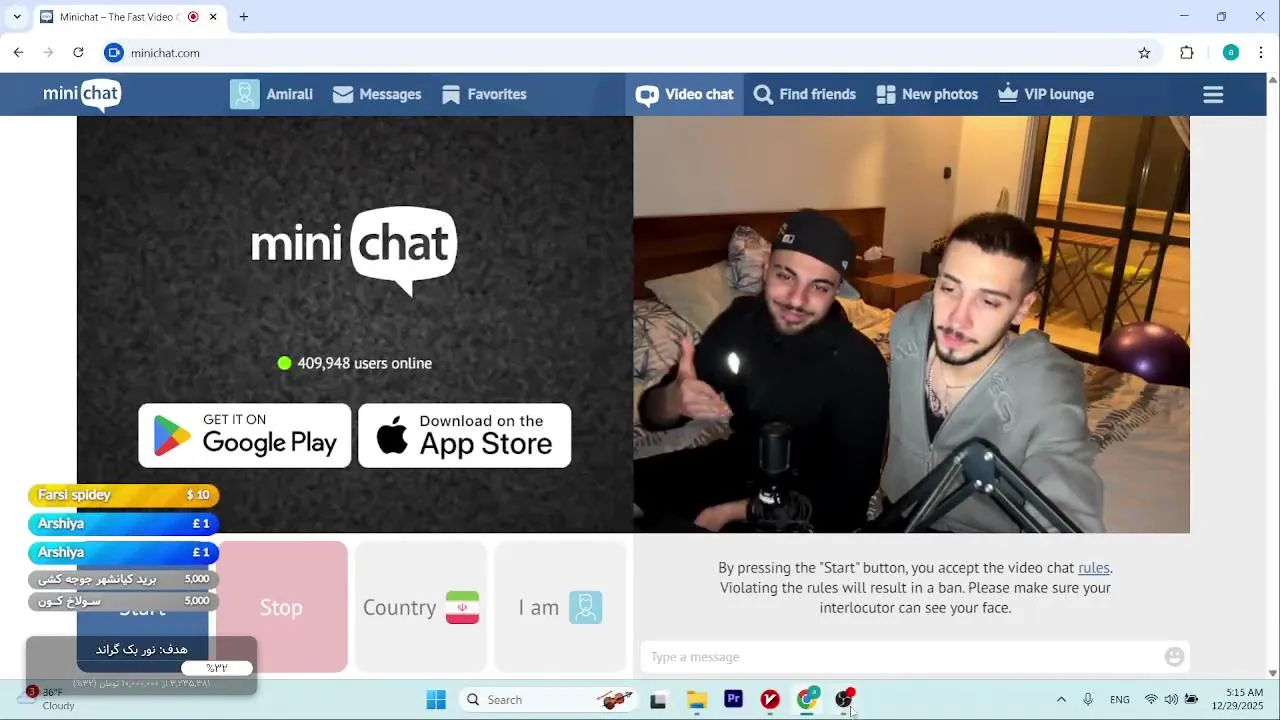The height and width of the screenshot is (720, 1280).
Task: Open the New photos page
Action: pos(927,94)
